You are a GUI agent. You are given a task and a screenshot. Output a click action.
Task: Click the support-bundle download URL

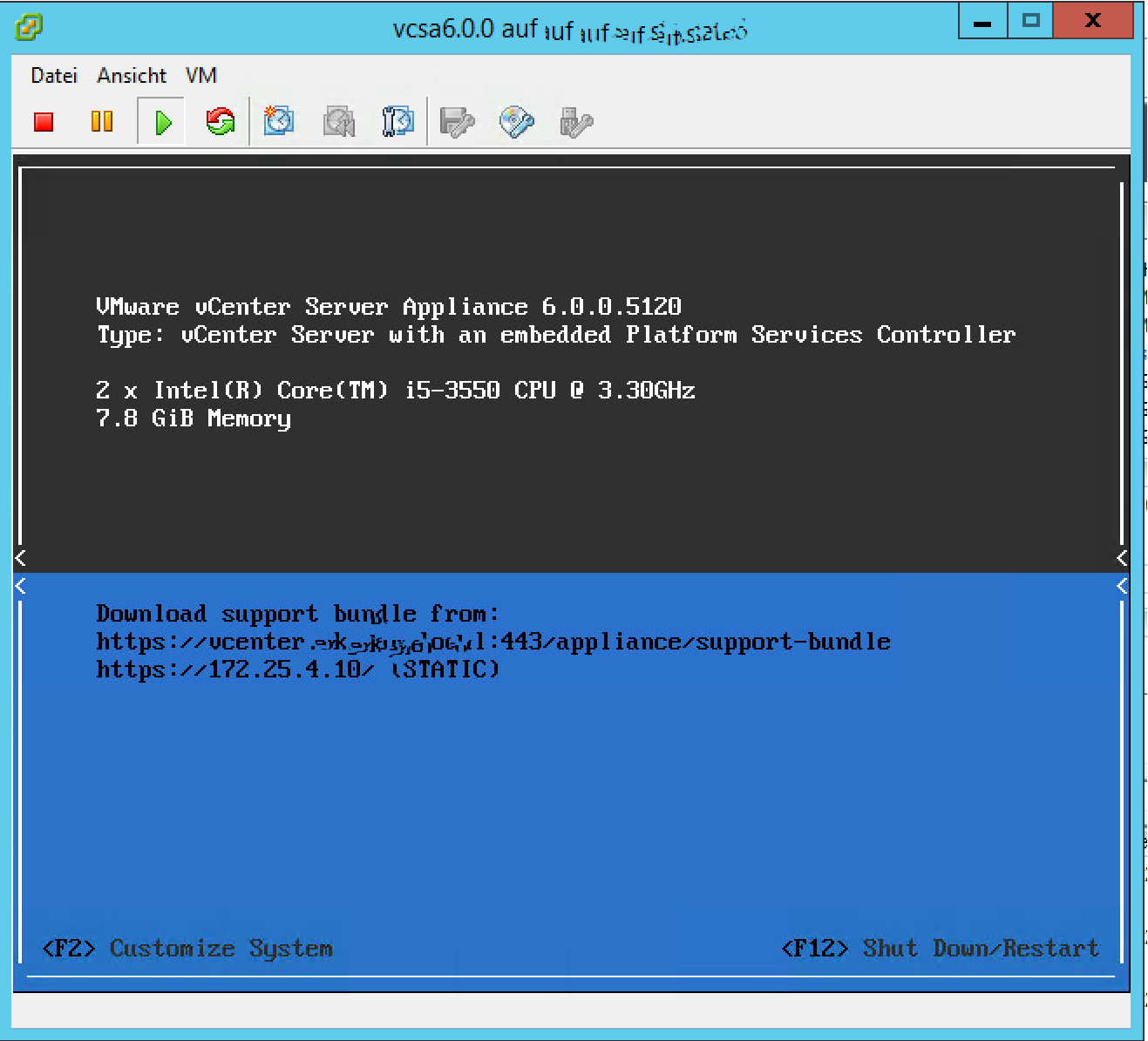[493, 643]
